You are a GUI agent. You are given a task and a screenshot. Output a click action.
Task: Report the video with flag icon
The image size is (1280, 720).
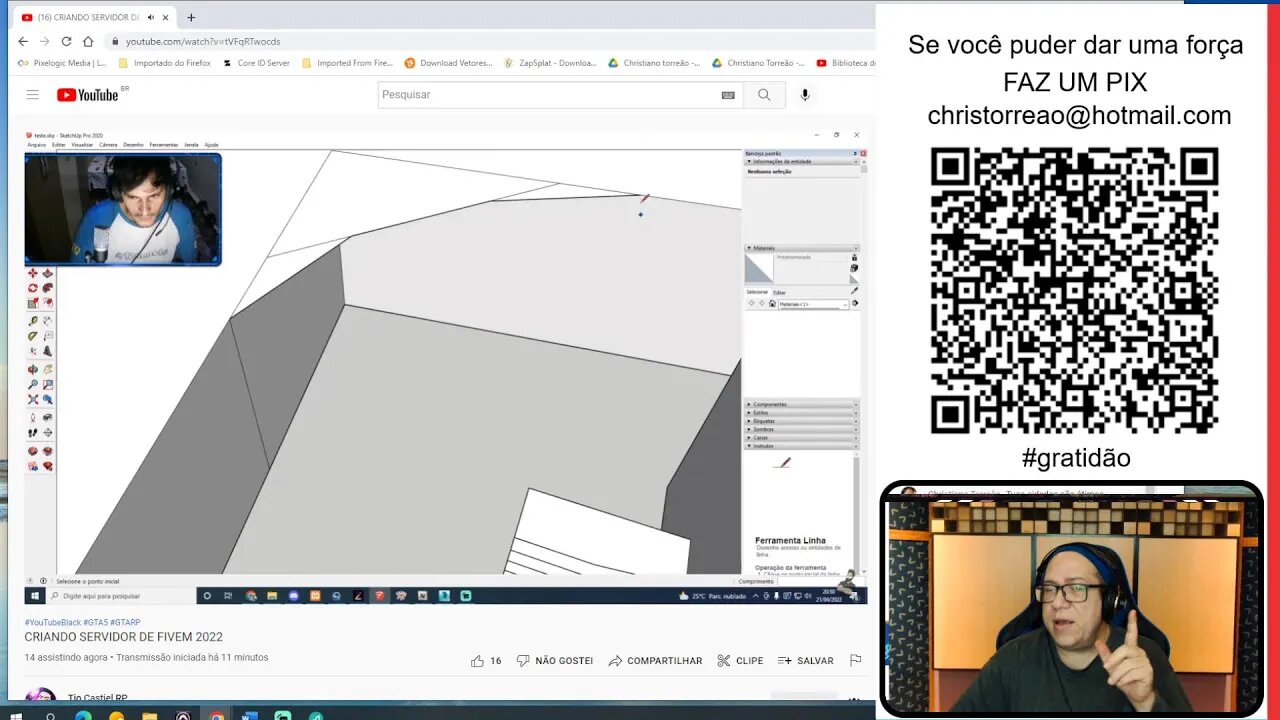[855, 661]
